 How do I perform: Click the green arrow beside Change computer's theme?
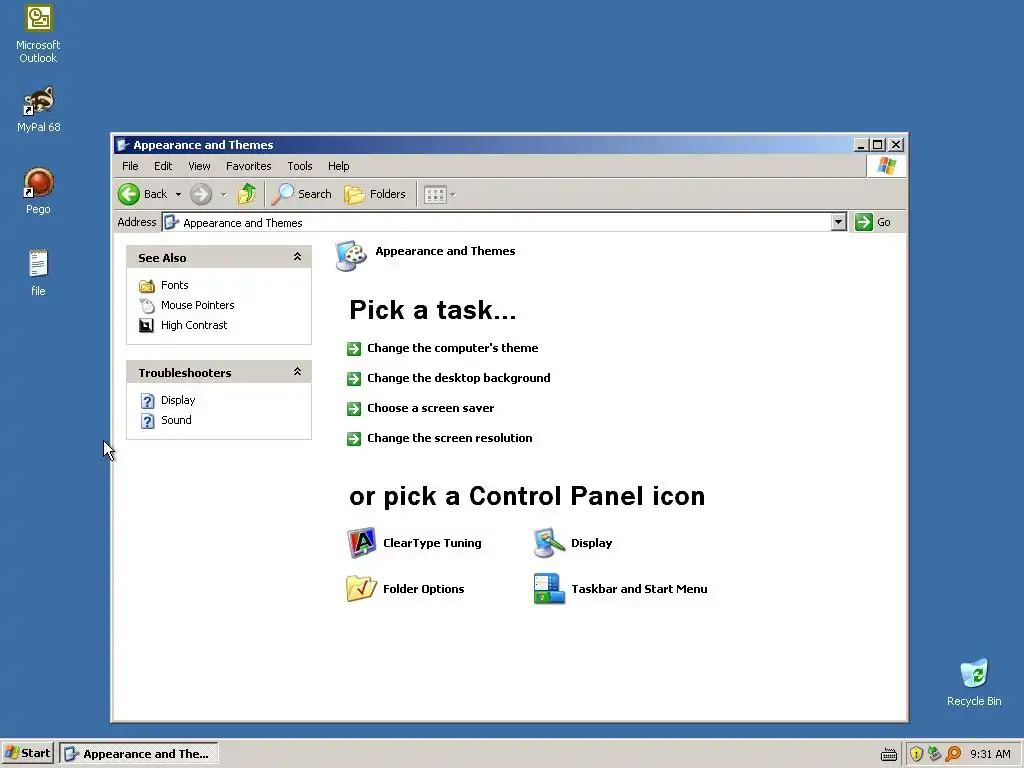point(354,349)
